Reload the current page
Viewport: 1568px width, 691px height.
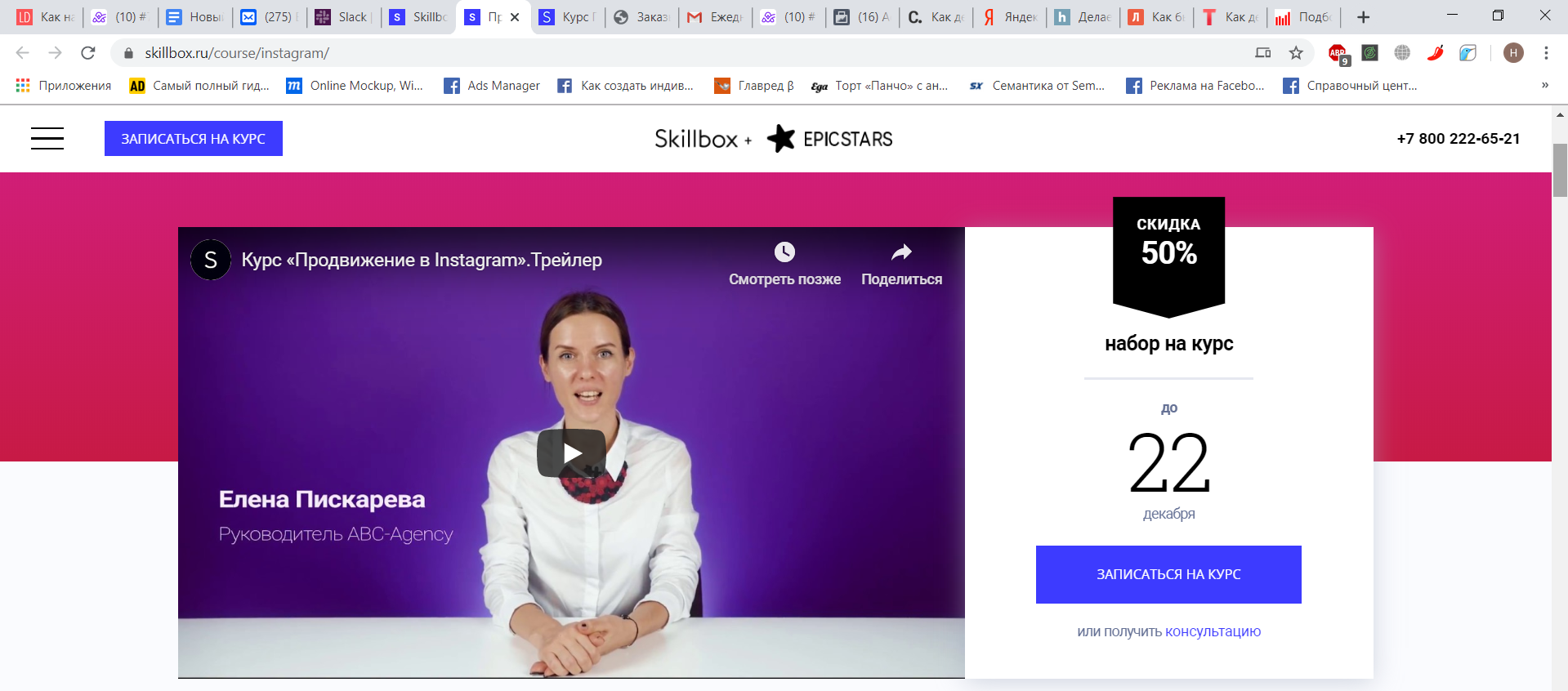tap(88, 53)
